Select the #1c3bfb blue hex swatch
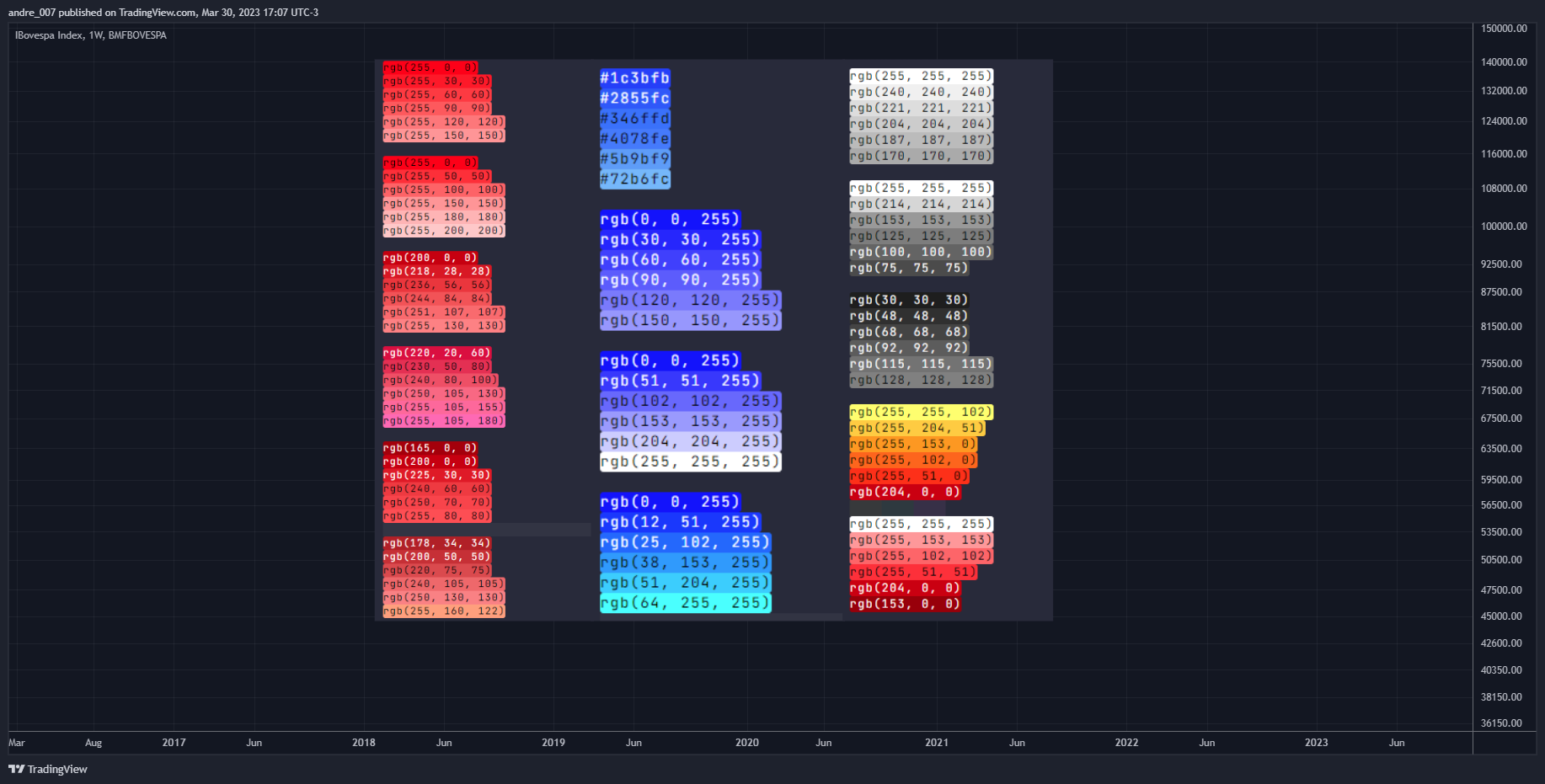Screen dimensions: 1545x784 click(x=635, y=77)
